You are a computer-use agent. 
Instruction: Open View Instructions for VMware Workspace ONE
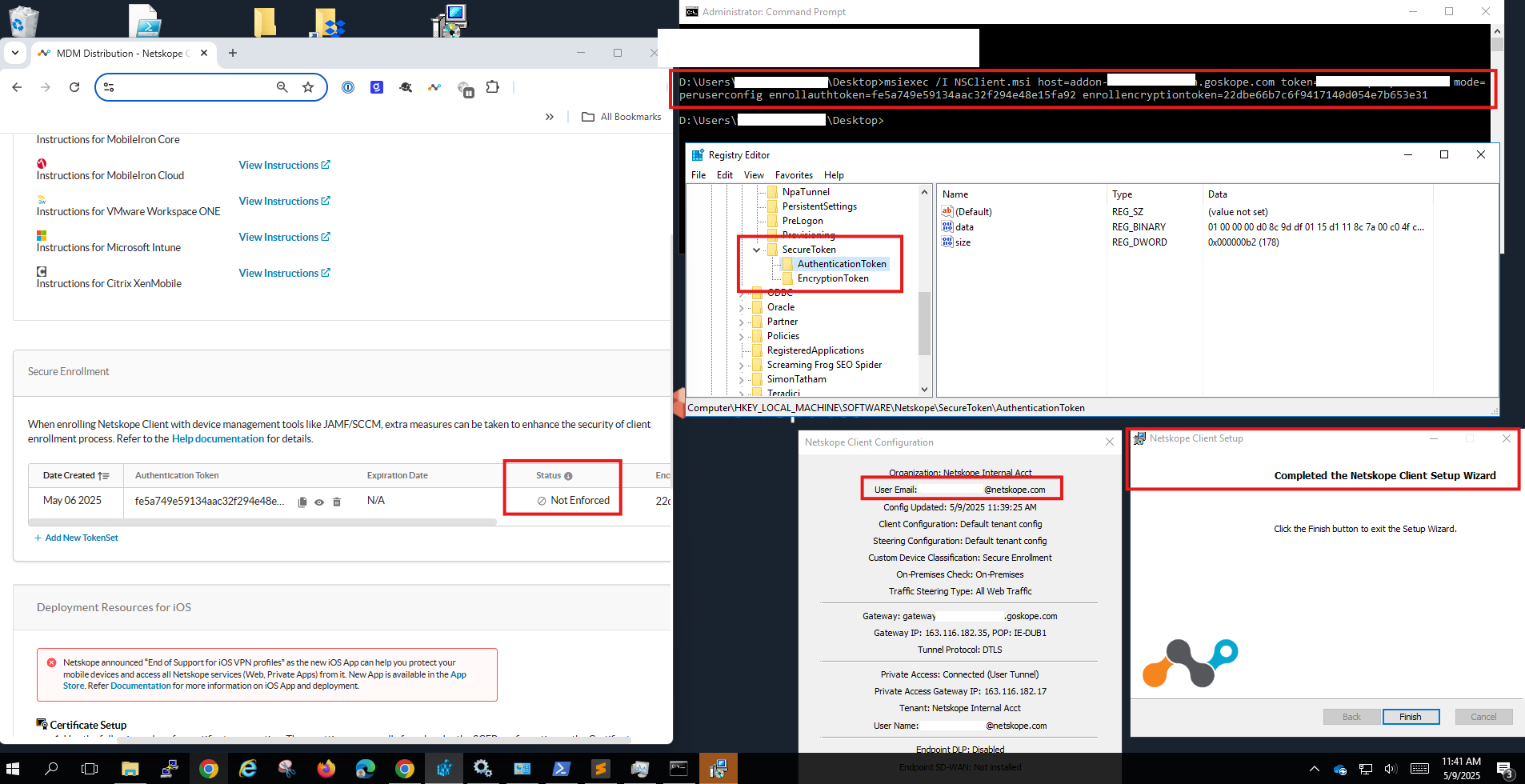pyautogui.click(x=284, y=201)
